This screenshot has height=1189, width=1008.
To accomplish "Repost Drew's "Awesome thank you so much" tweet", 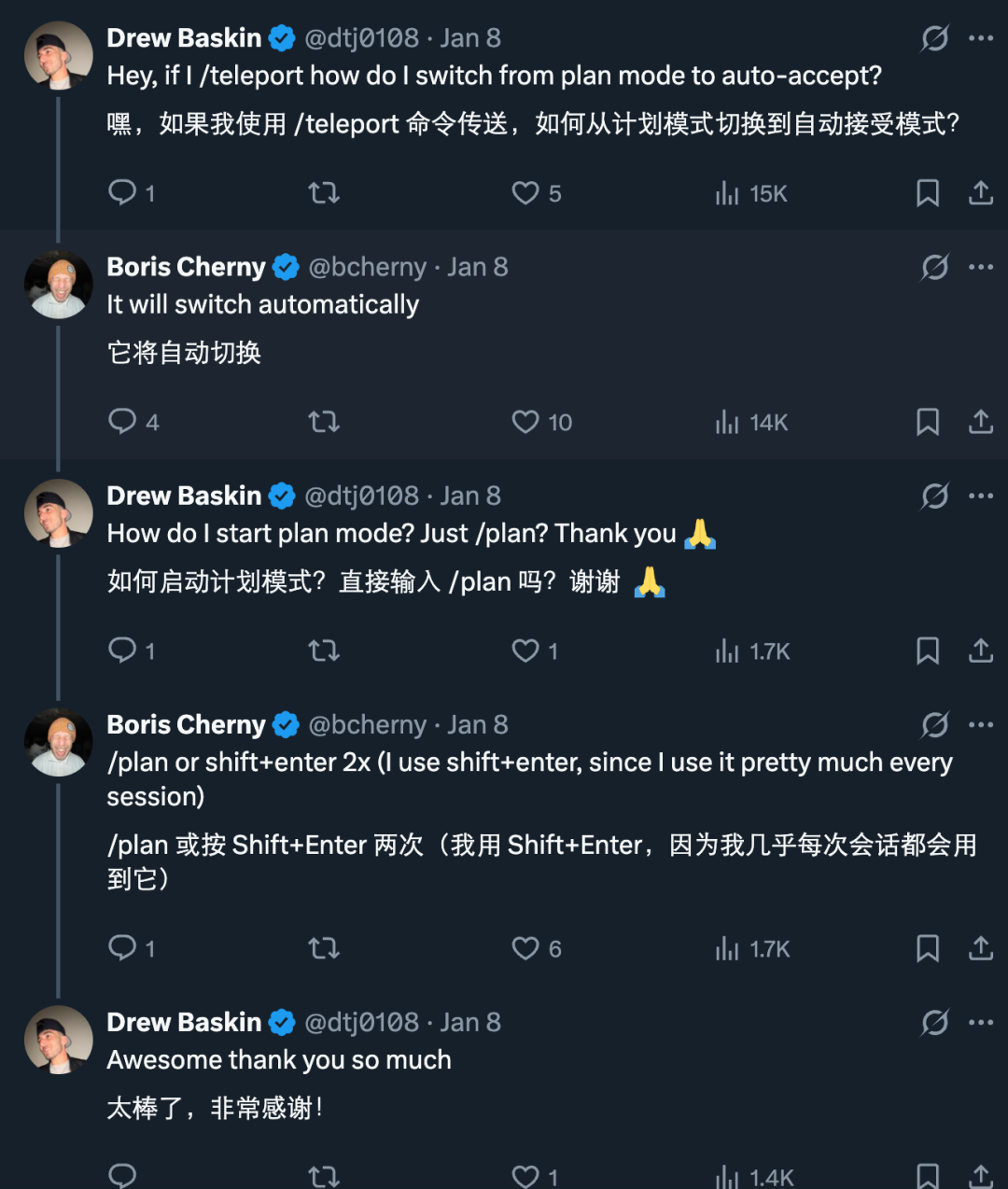I will (324, 1176).
